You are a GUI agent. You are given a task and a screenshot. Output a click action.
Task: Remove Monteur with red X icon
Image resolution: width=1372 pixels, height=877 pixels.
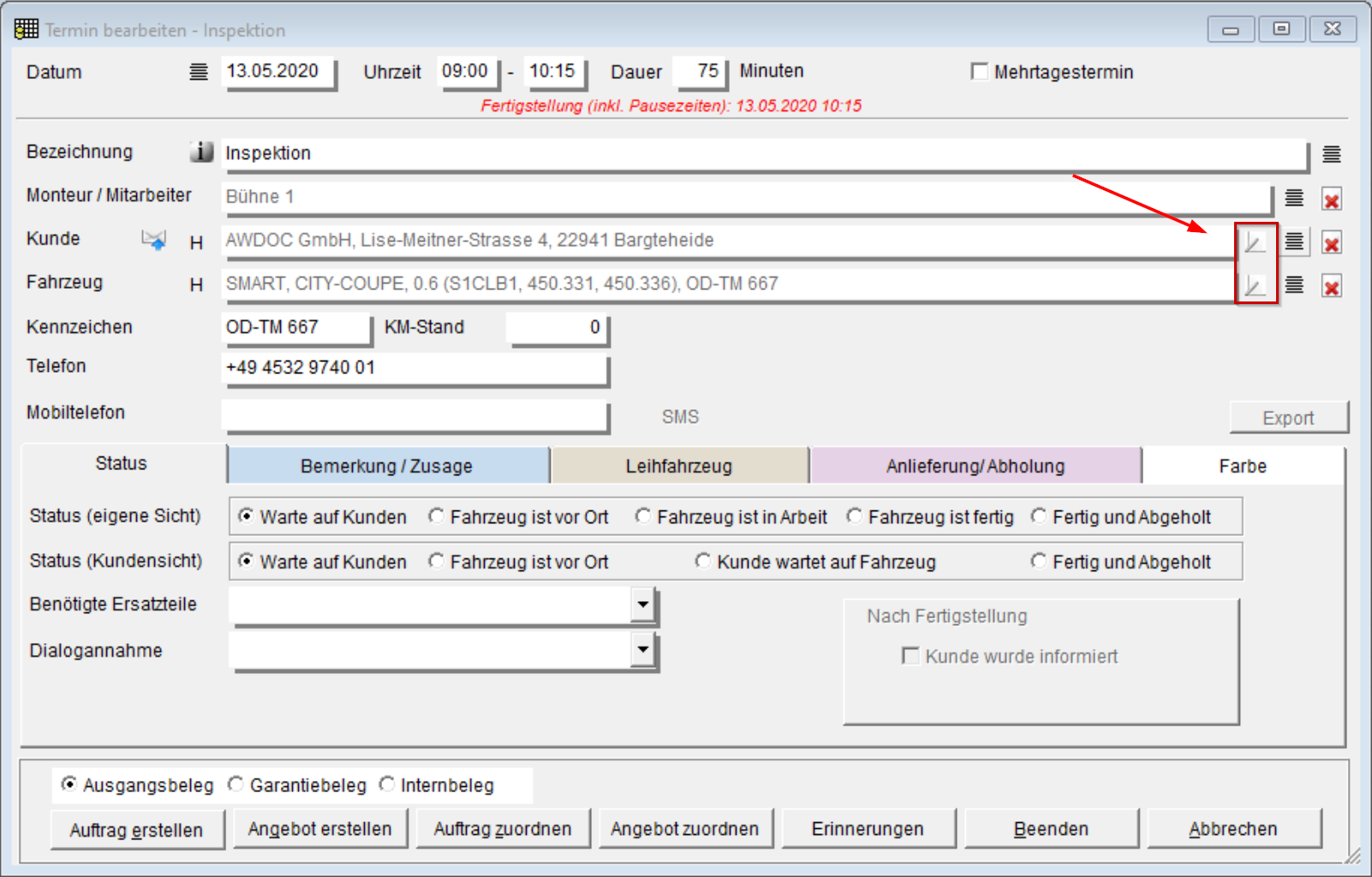click(1332, 200)
